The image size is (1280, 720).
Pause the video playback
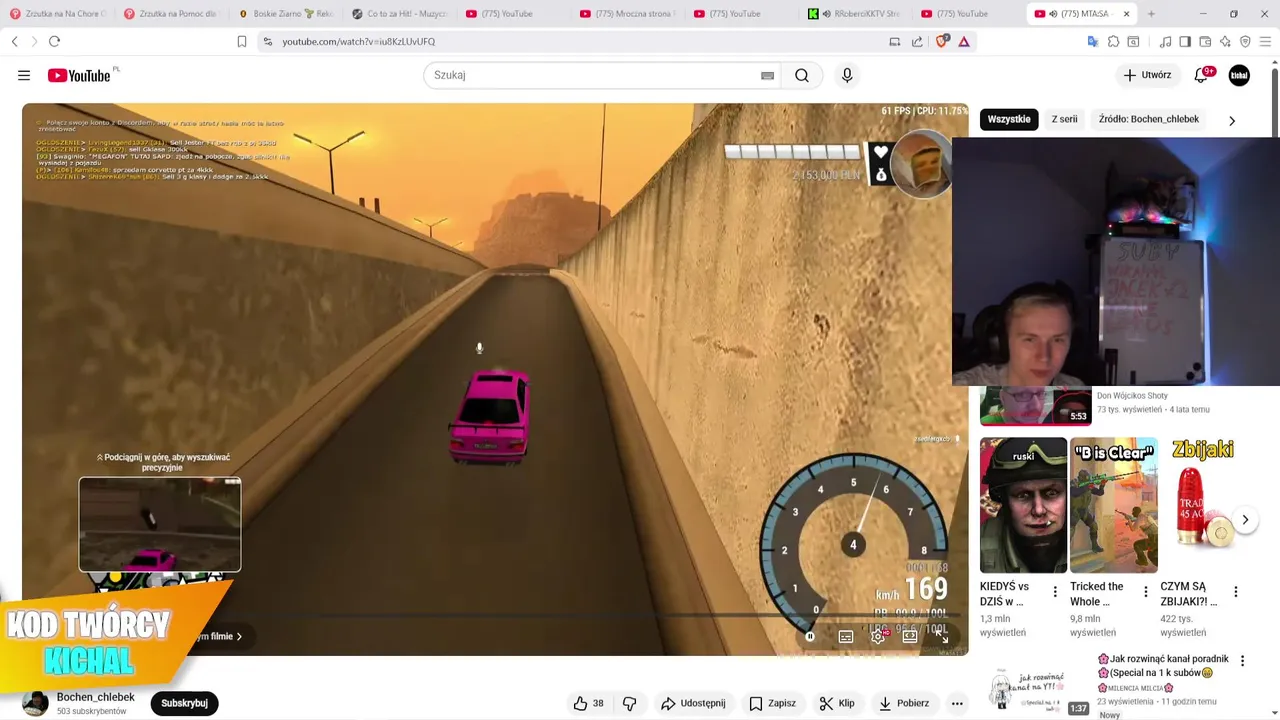[810, 636]
